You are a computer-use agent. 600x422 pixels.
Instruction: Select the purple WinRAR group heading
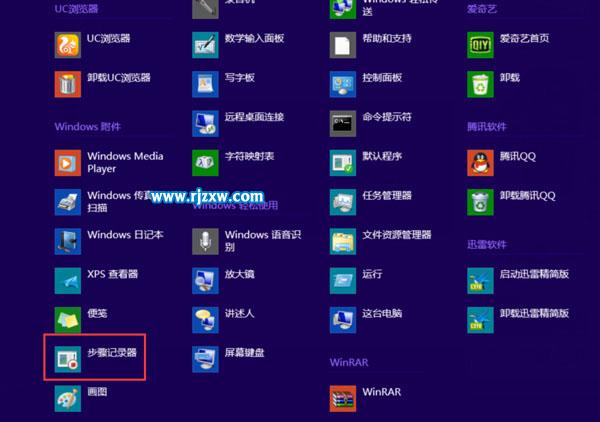tap(349, 362)
